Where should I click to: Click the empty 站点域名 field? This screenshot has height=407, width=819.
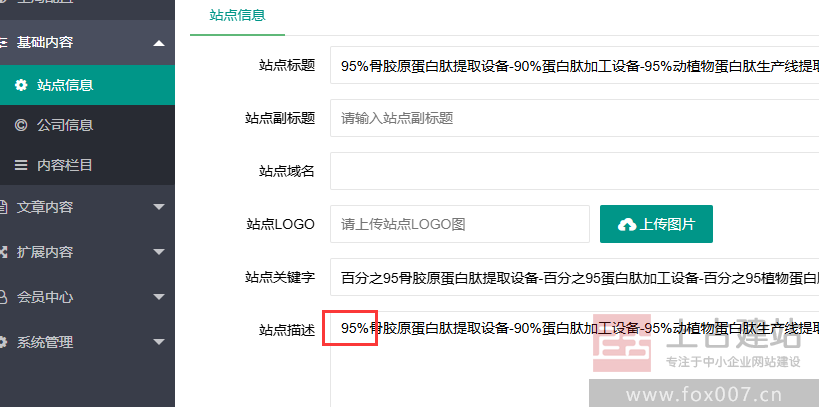click(x=575, y=171)
